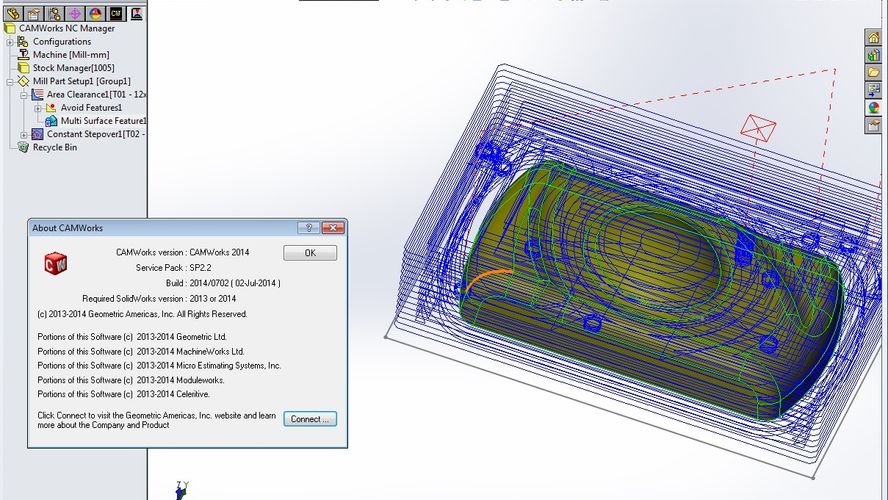Select Avoid Features1 in the tree
Viewport: 888px width, 500px height.
pos(91,108)
